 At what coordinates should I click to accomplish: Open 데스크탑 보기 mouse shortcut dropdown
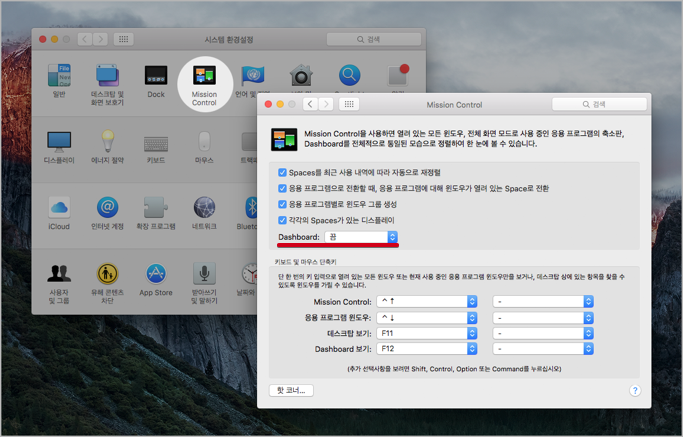point(543,333)
